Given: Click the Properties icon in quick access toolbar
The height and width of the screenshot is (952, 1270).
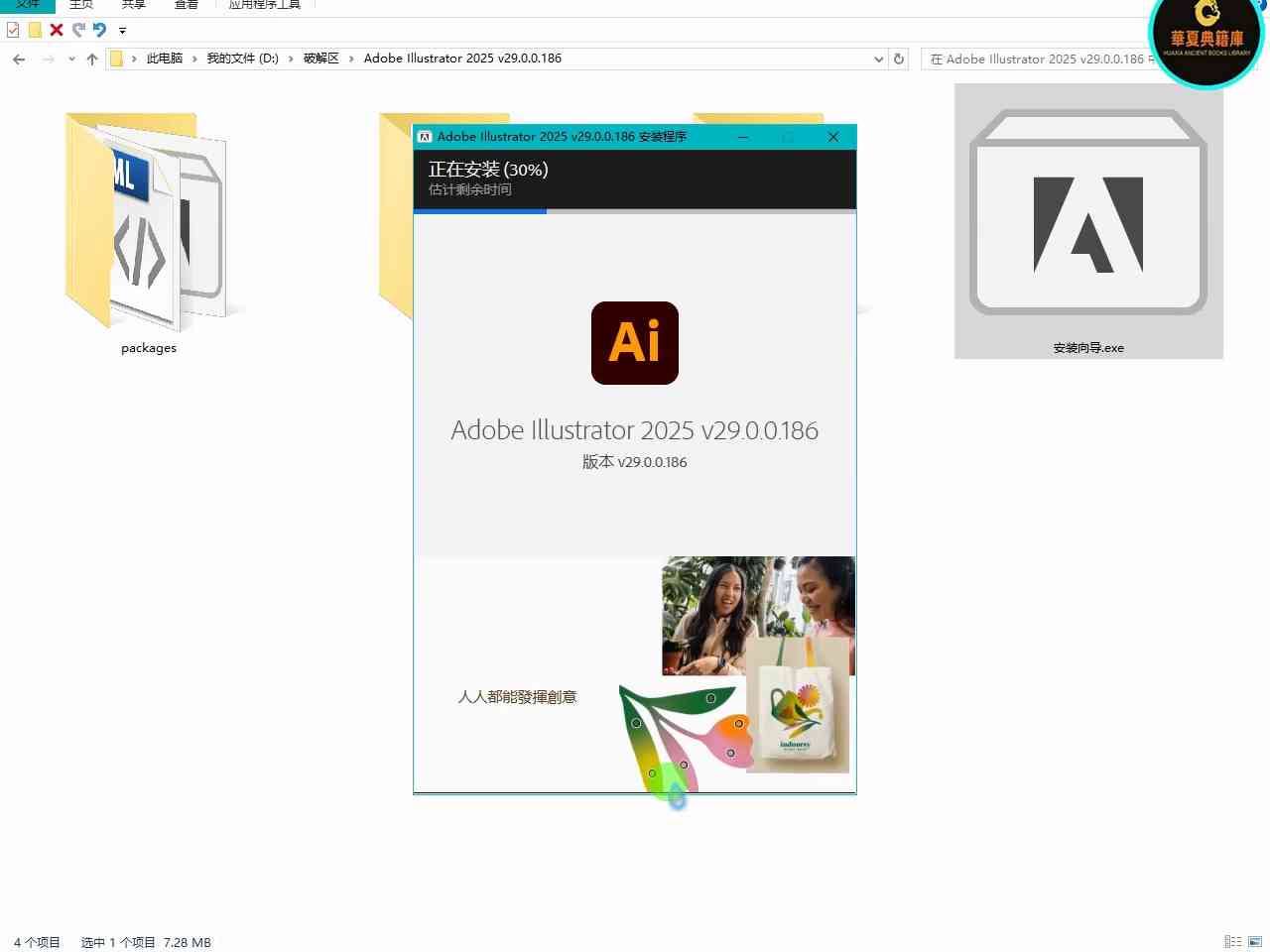Looking at the screenshot, I should 13,30.
